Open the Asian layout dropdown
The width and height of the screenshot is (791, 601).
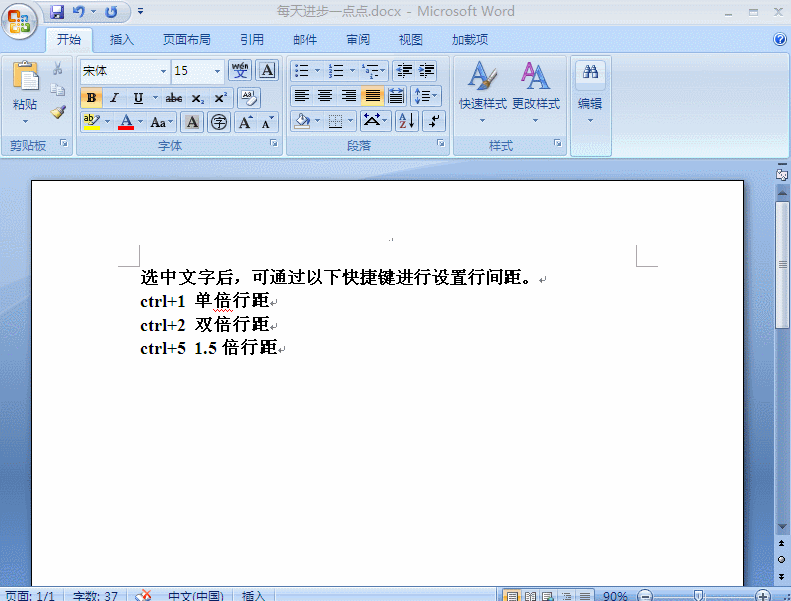pyautogui.click(x=375, y=121)
